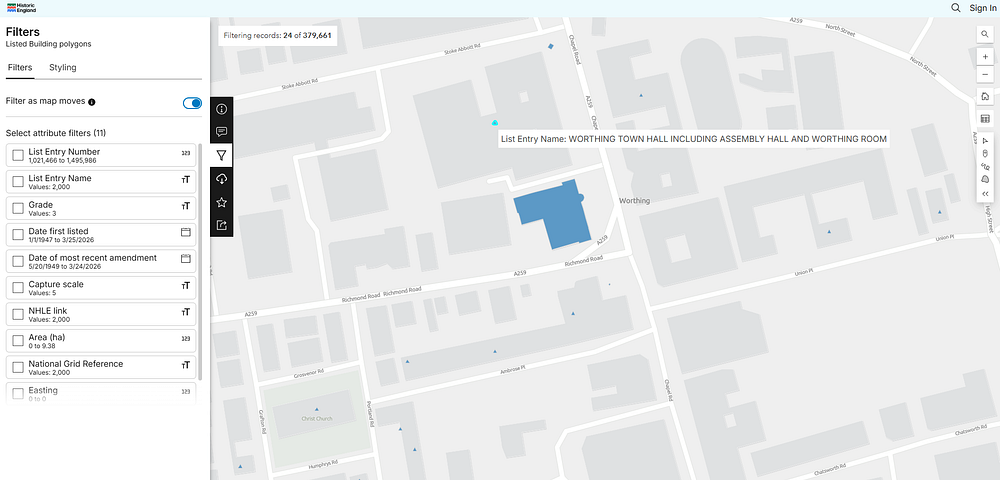This screenshot has height=480, width=1000.
Task: Click the share icon in dark sidebar
Action: pyautogui.click(x=222, y=225)
